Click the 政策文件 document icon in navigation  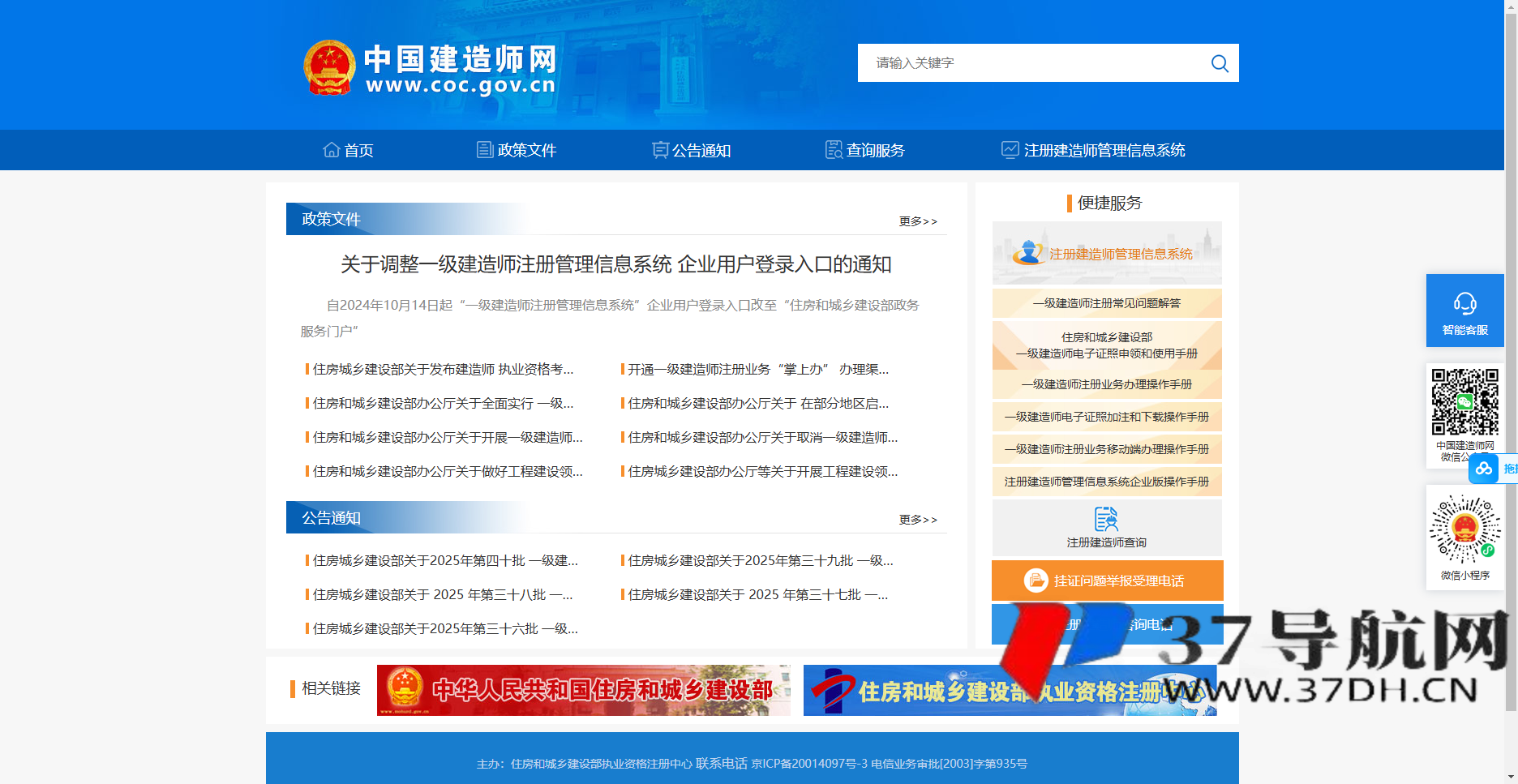click(x=483, y=149)
